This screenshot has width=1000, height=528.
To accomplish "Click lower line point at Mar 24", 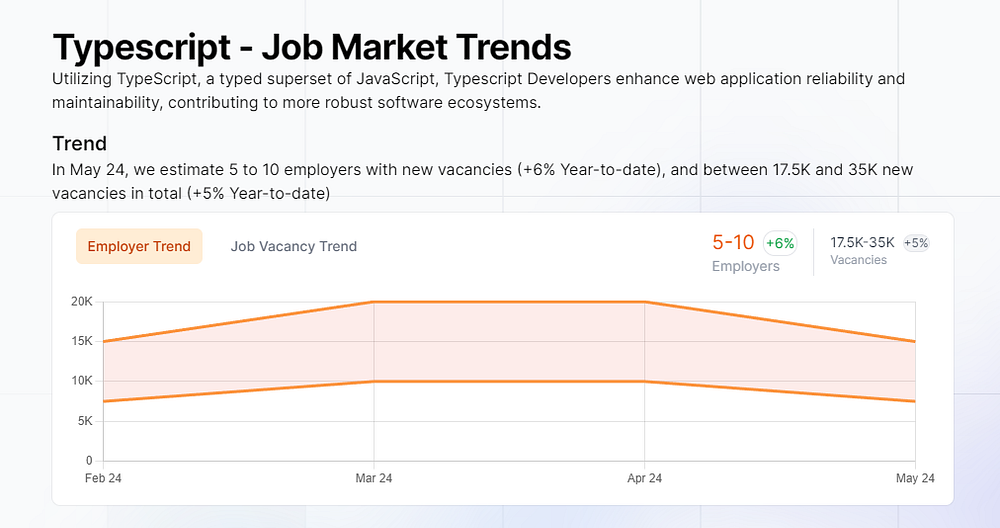I will tap(374, 381).
